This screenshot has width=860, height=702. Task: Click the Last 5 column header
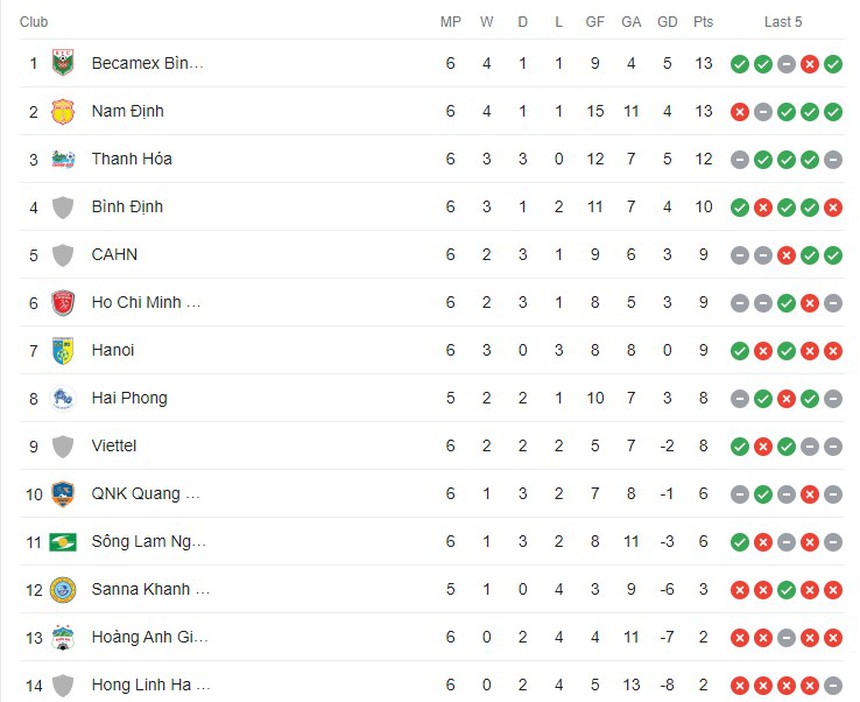(x=783, y=21)
